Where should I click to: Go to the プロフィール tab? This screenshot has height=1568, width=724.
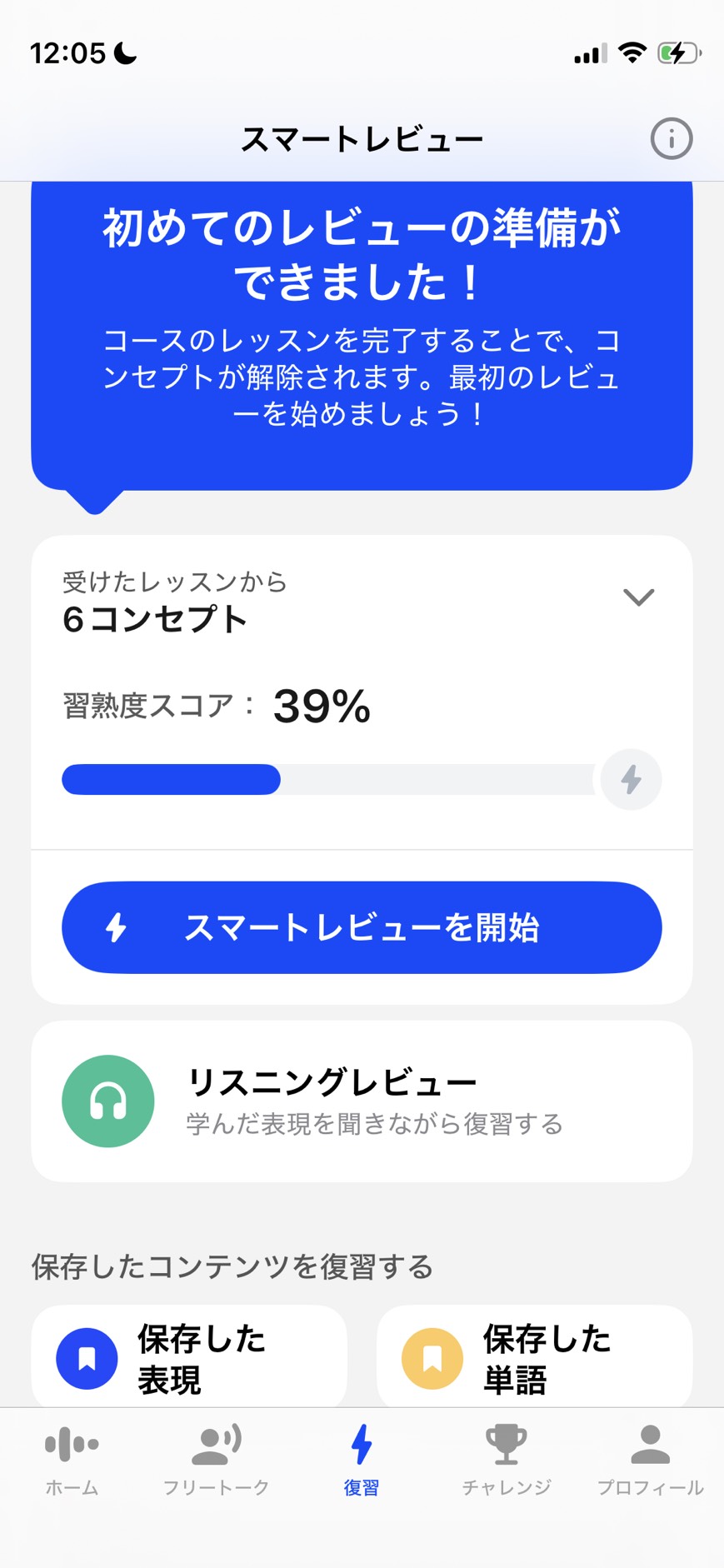pos(650,1459)
